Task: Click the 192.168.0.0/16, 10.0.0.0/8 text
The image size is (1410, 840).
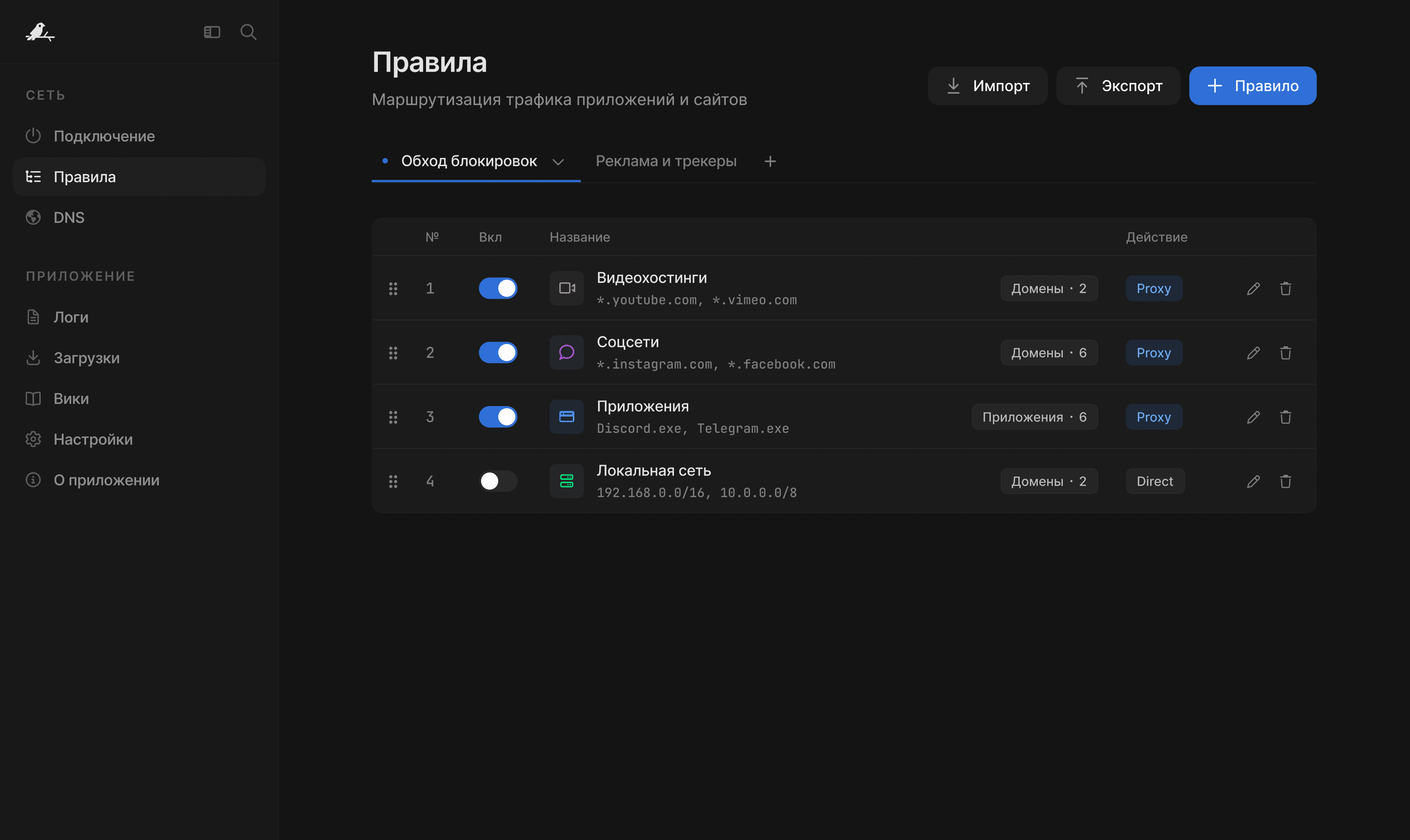Action: [x=697, y=493]
